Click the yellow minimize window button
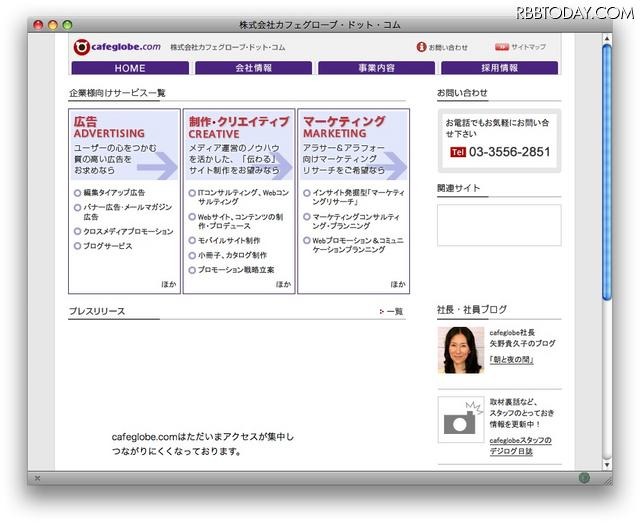This screenshot has width=640, height=523. (53, 25)
